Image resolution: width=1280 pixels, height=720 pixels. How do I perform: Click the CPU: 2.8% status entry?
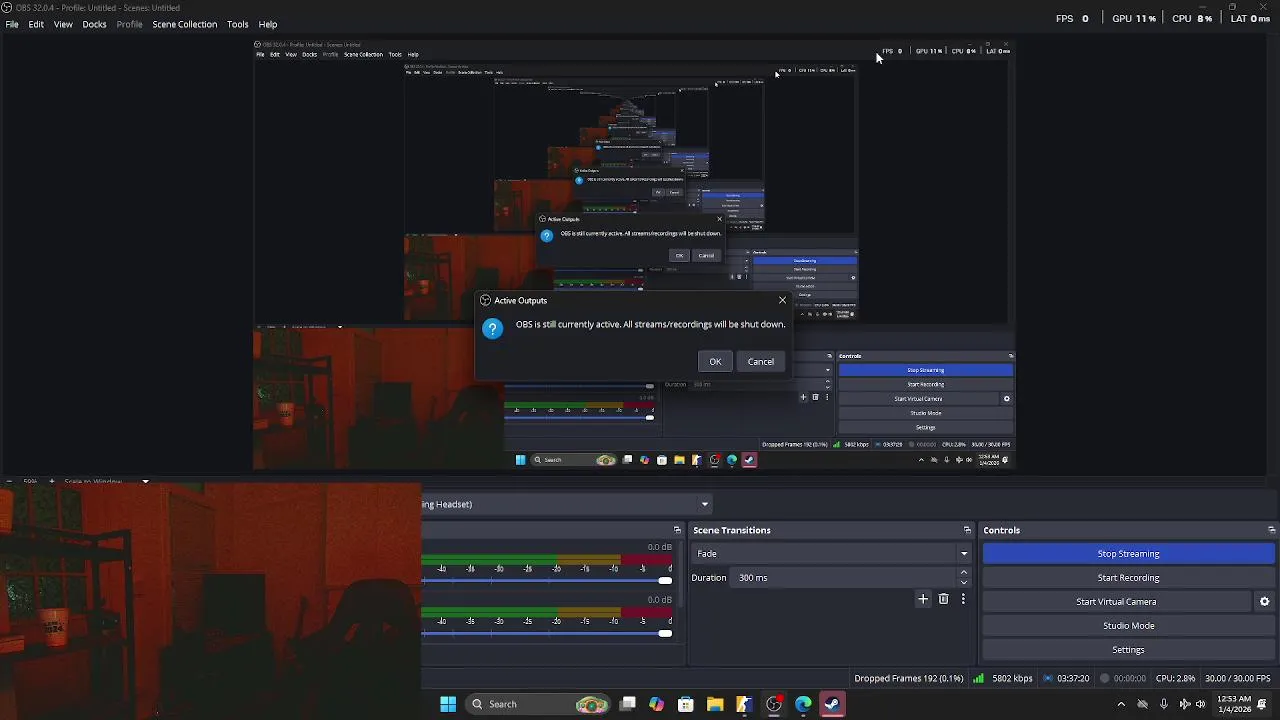1175,678
